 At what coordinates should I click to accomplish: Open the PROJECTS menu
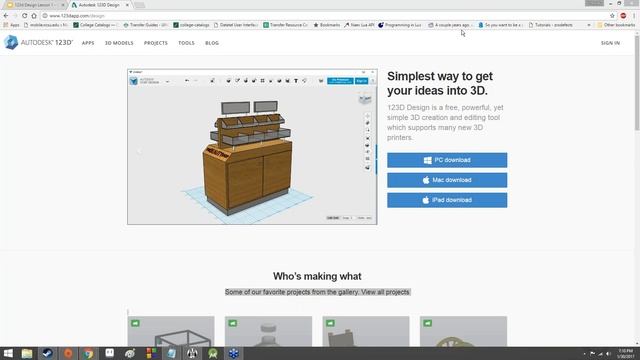156,43
